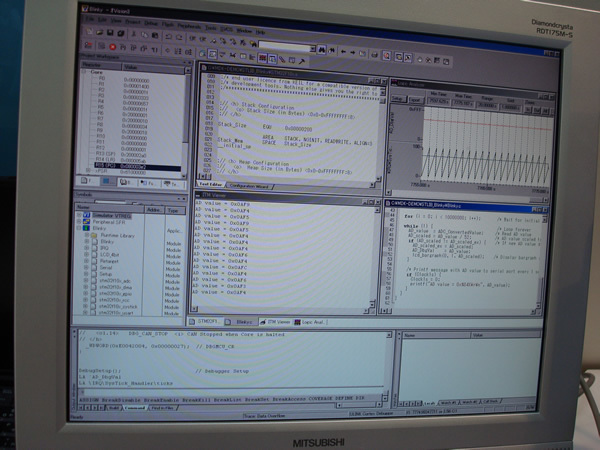Open the Window menu
This screenshot has width=600, height=450.
244,31
